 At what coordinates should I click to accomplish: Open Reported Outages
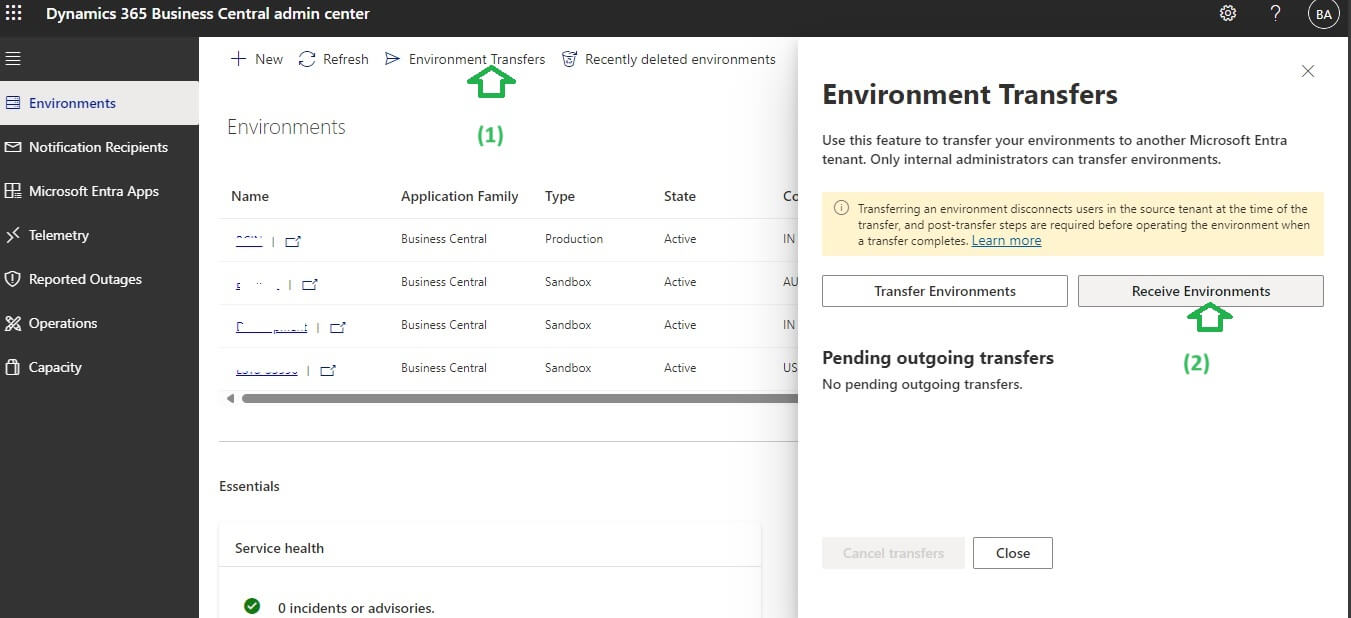pos(82,279)
